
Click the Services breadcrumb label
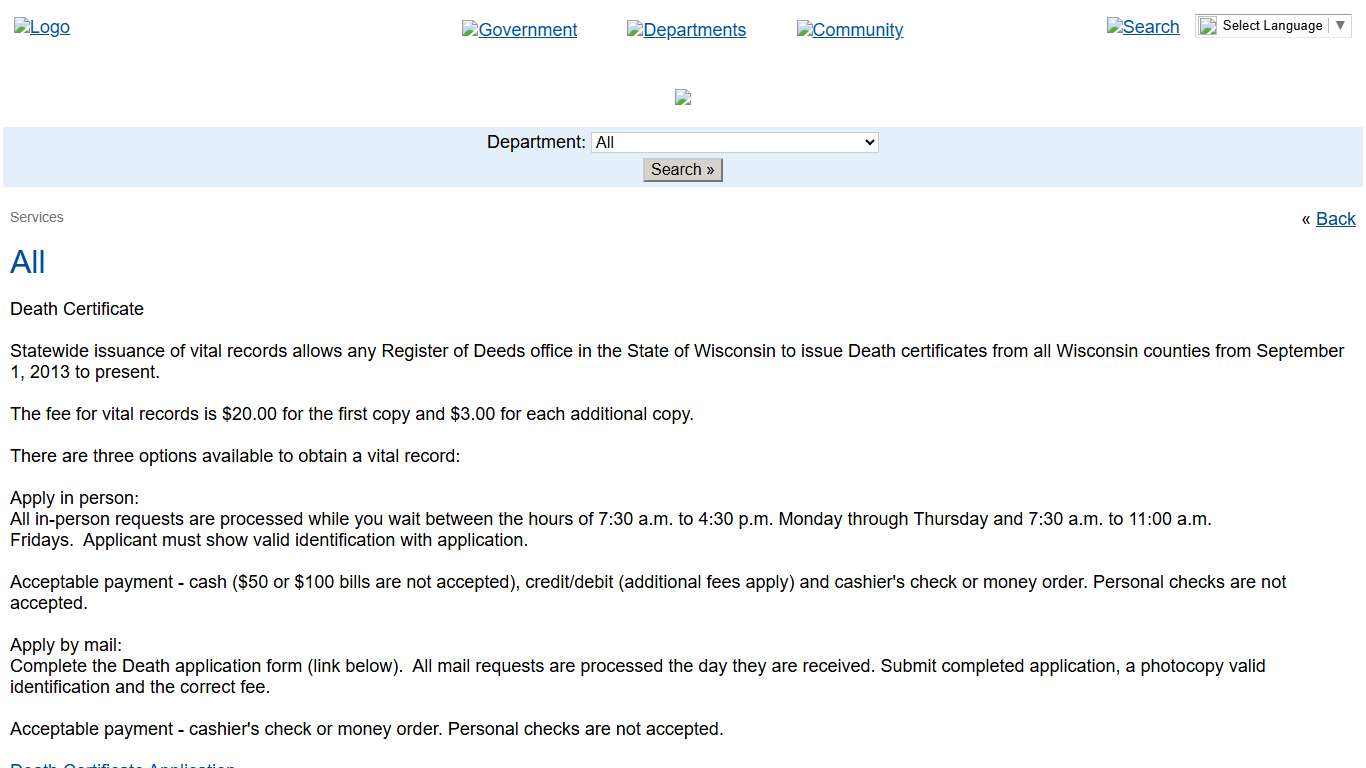[x=37, y=217]
